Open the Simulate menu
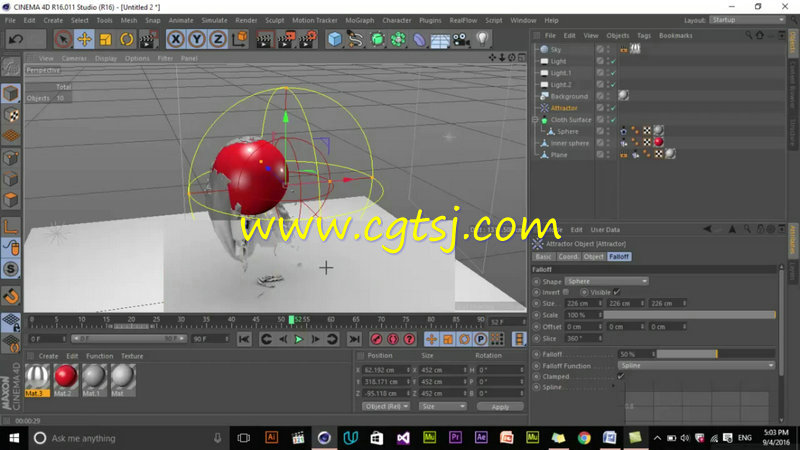 214,20
